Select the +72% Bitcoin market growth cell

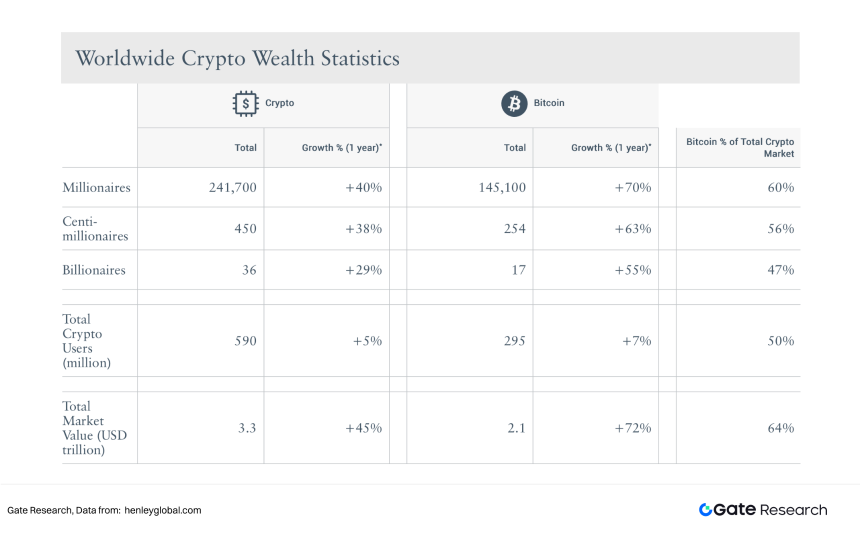(633, 428)
